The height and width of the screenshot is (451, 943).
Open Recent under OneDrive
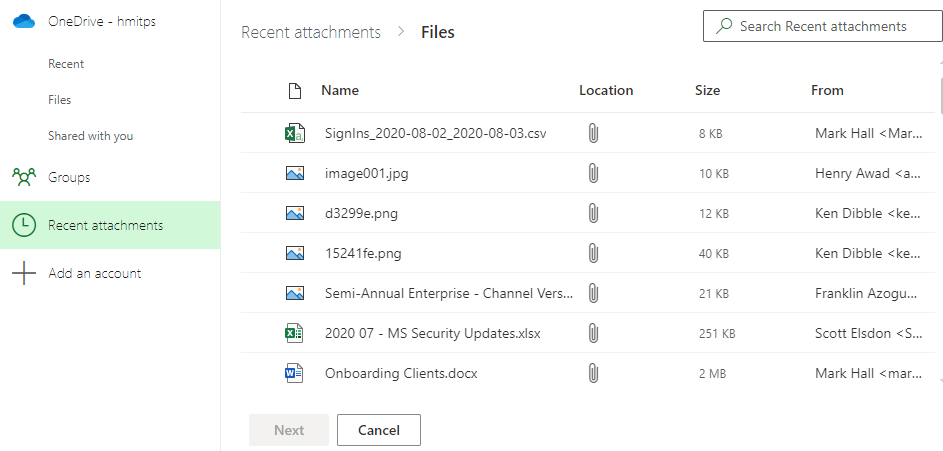point(66,64)
